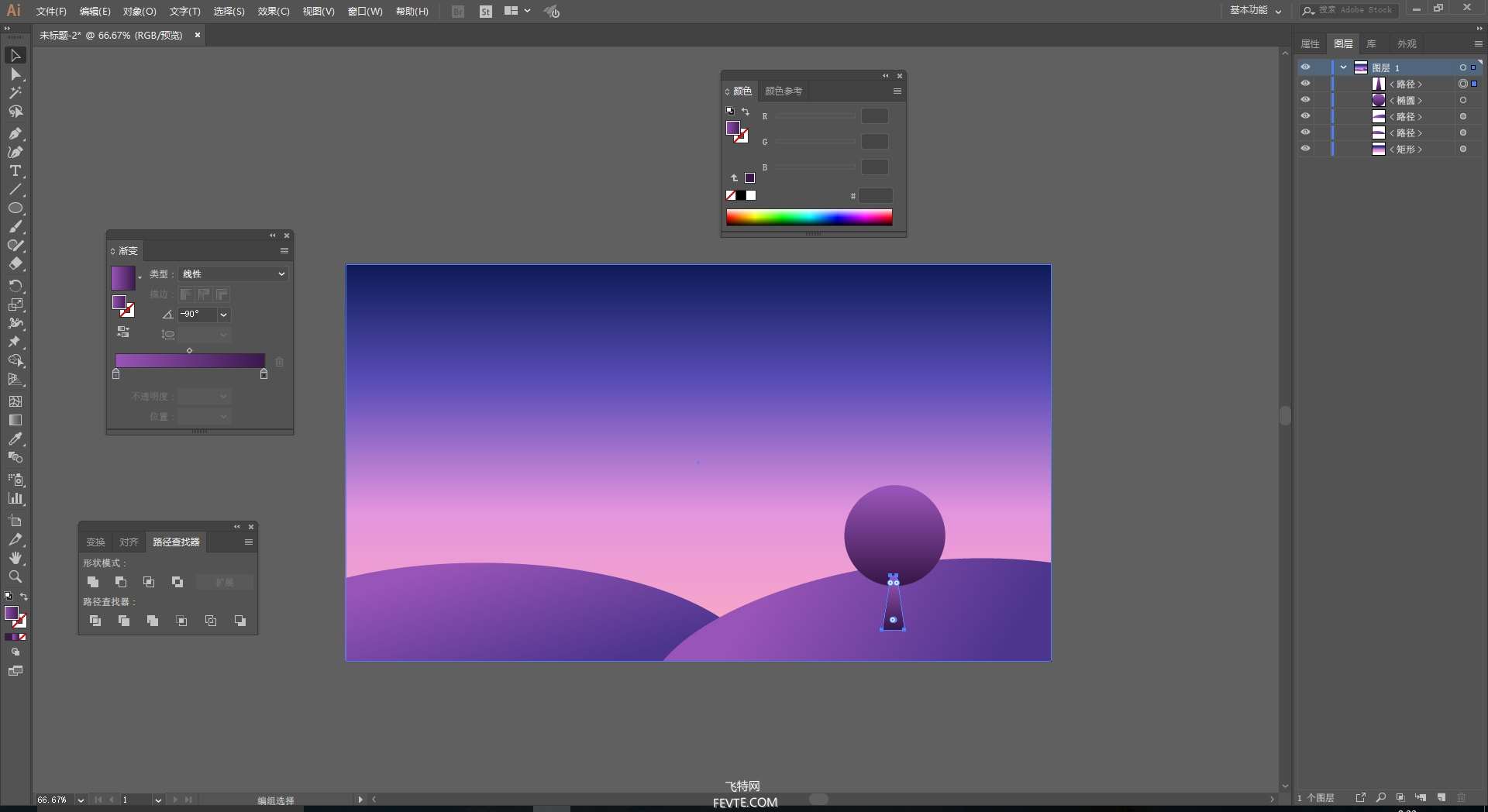Switch to the 属性 panel tab
This screenshot has width=1488, height=812.
click(x=1311, y=44)
